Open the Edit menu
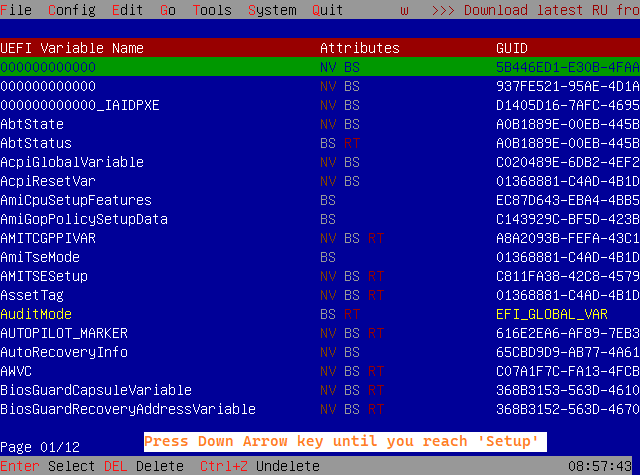640x475 pixels. point(128,10)
